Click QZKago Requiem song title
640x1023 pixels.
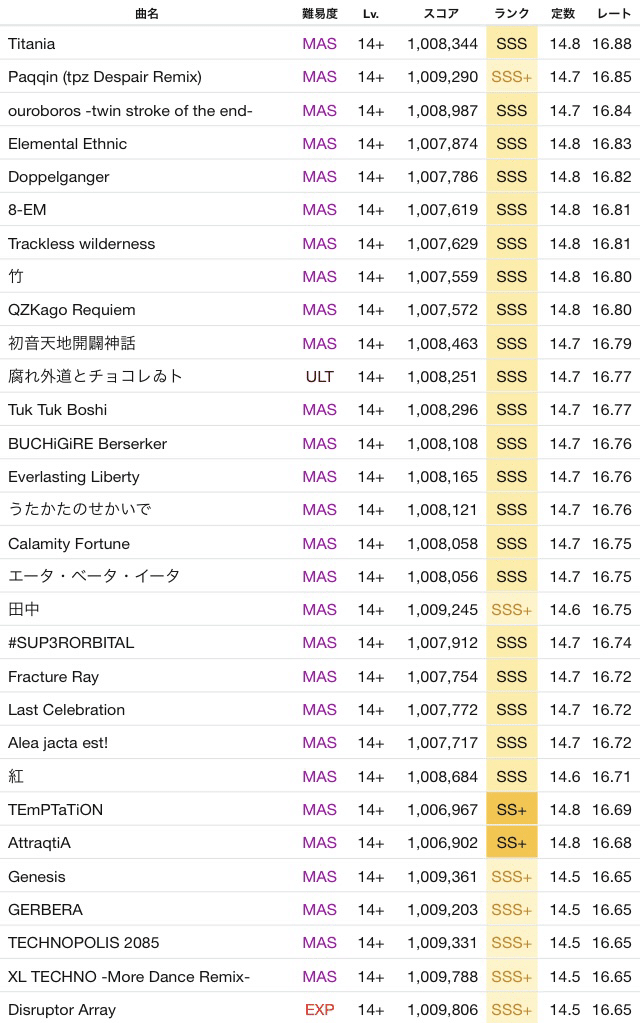pyautogui.click(x=72, y=310)
